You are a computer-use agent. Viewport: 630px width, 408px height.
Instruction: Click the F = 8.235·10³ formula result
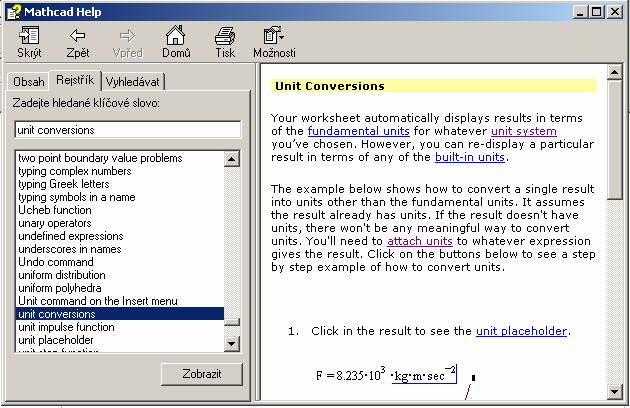386,375
